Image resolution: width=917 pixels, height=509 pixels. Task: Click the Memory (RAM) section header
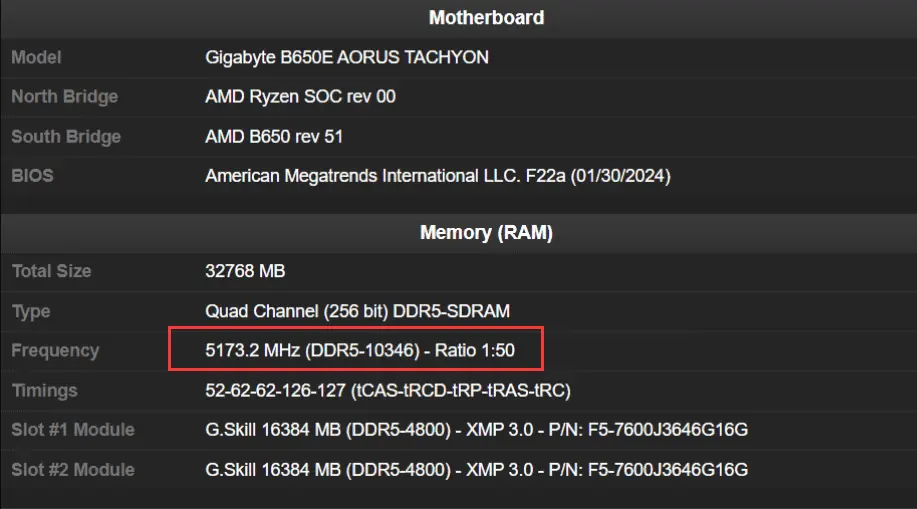click(x=486, y=233)
